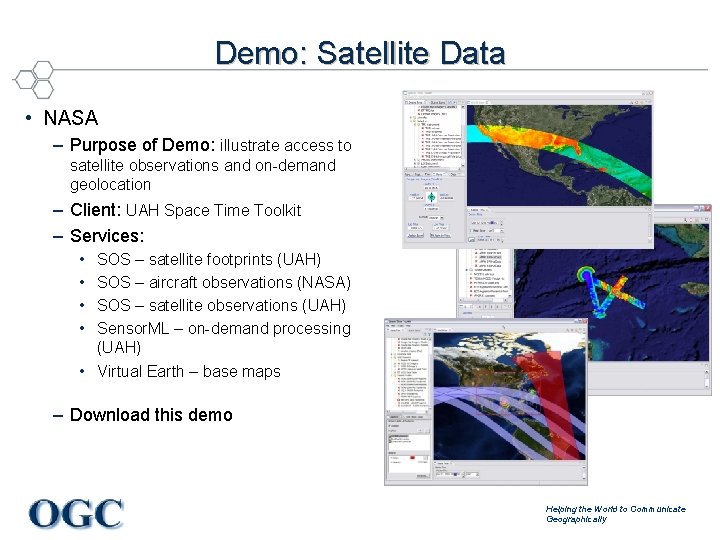Image resolution: width=720 pixels, height=540 pixels.
Task: Click the 'Purpose of Demo:' label
Action: click(142, 145)
